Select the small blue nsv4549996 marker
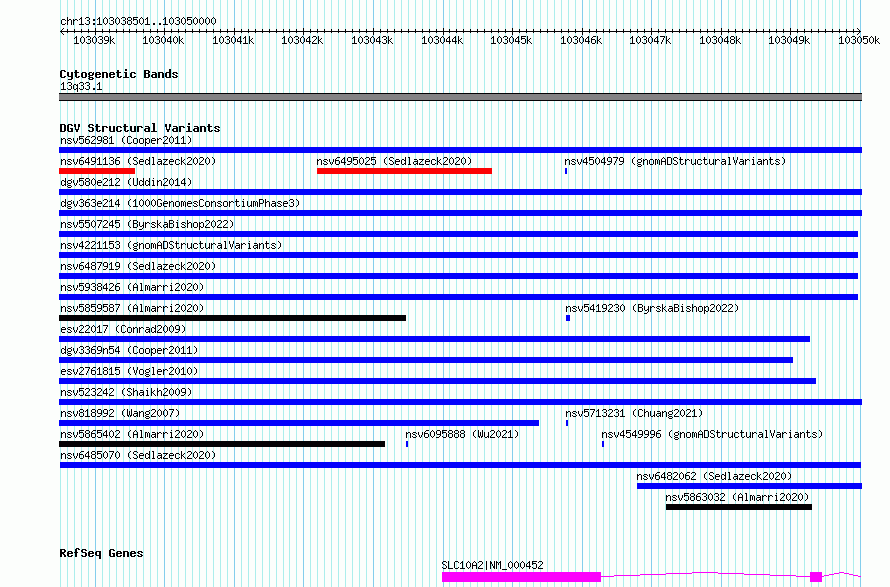Viewport: 890px width, 587px height. 603,444
